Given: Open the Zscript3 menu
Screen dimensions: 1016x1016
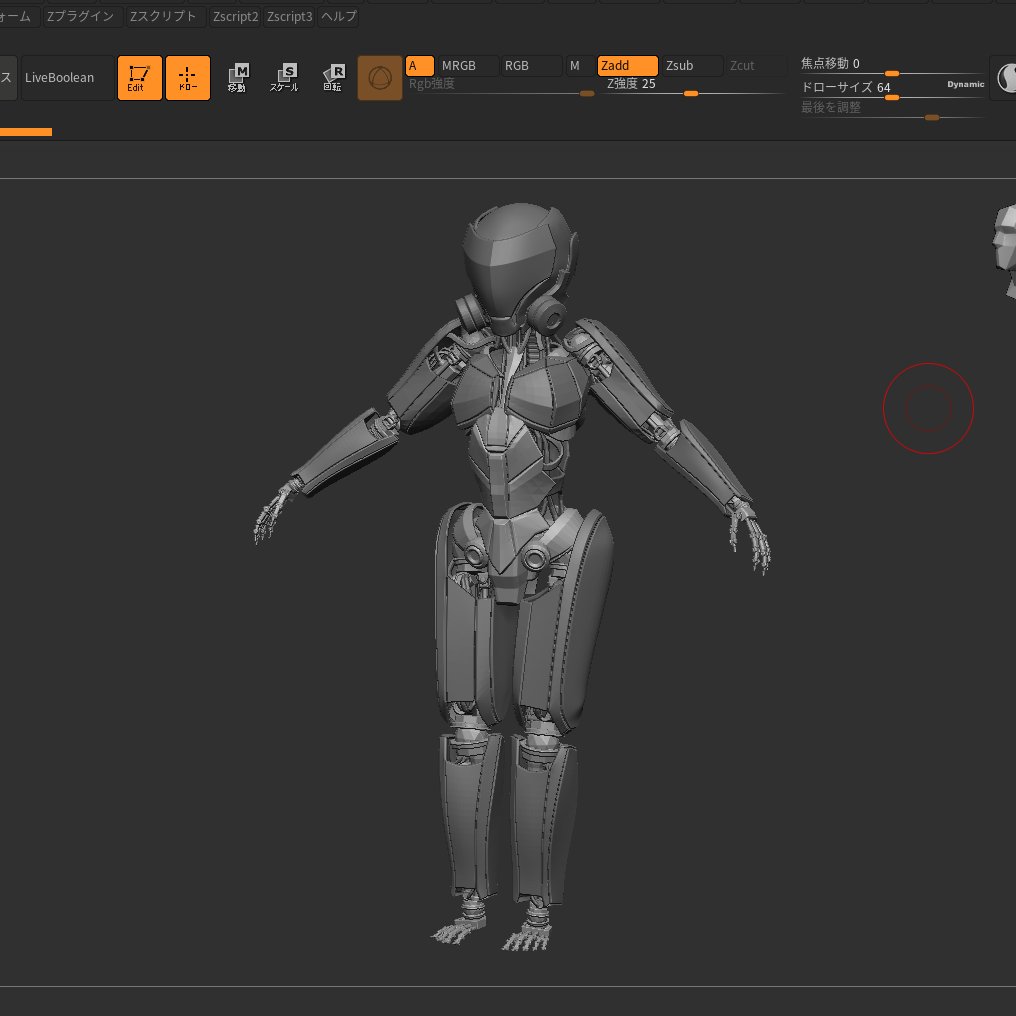Looking at the screenshot, I should [x=289, y=17].
